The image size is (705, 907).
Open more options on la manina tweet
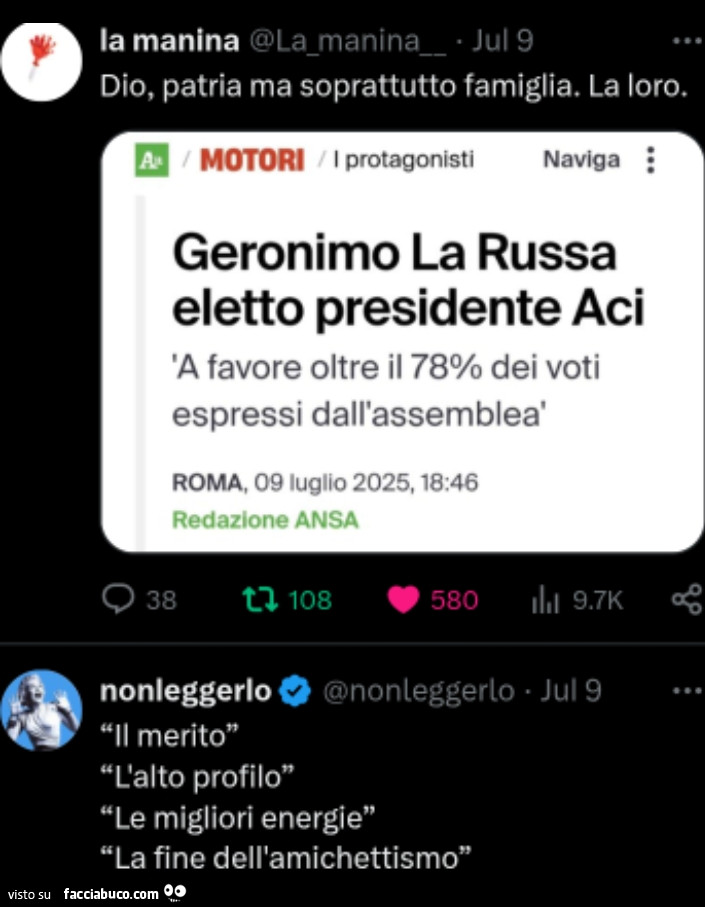click(688, 41)
